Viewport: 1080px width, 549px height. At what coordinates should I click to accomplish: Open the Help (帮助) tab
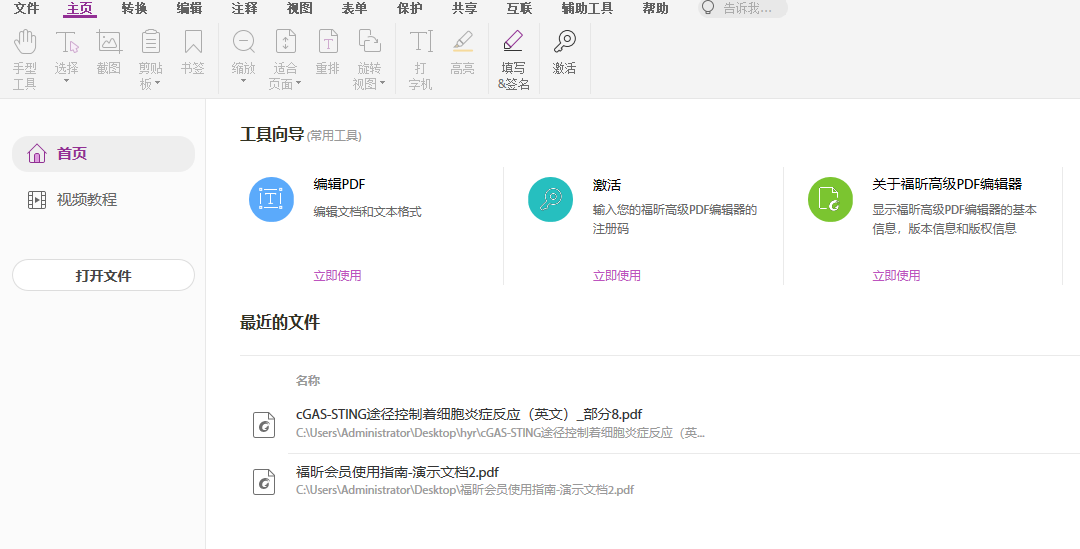point(655,9)
